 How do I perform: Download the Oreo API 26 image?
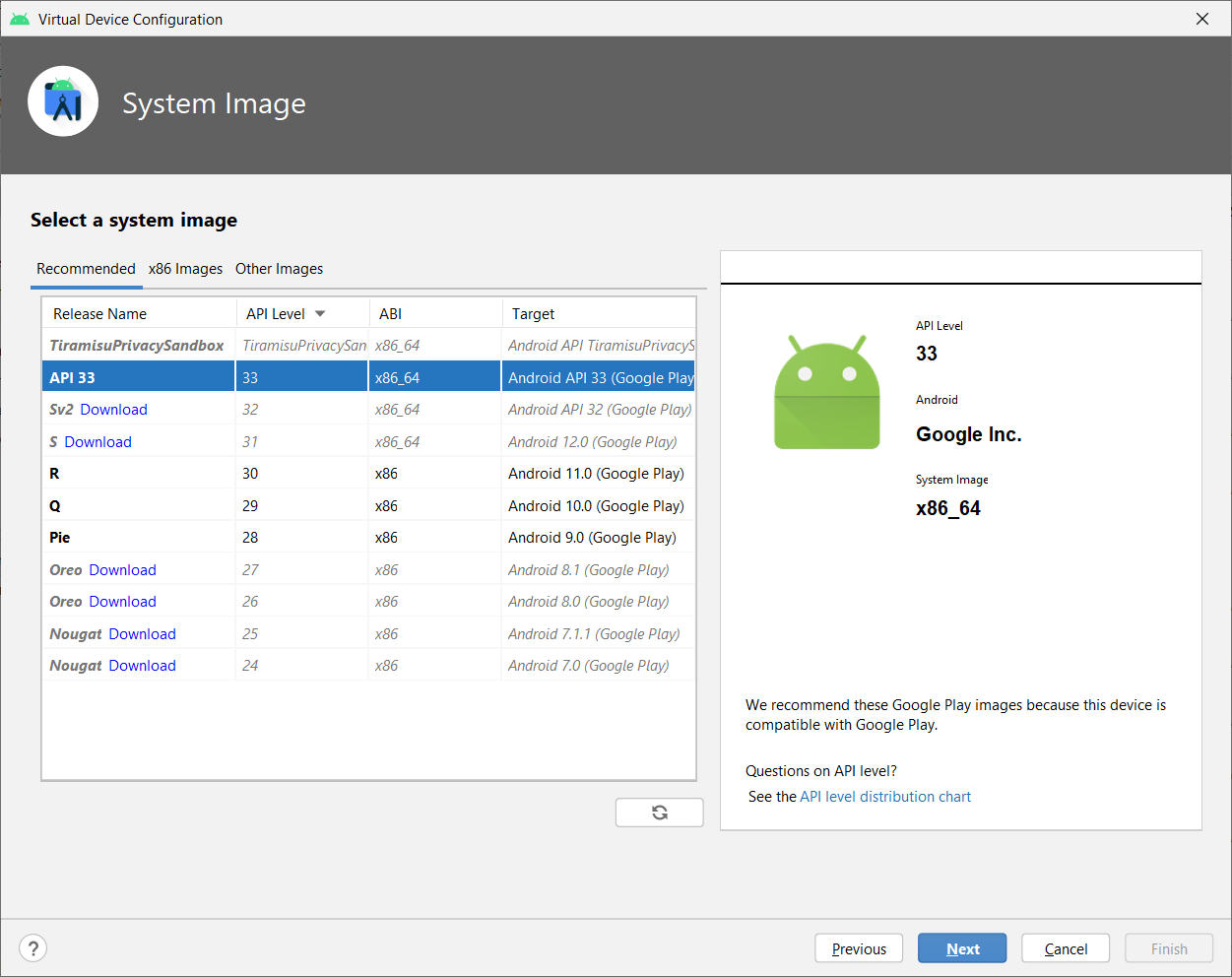click(122, 602)
